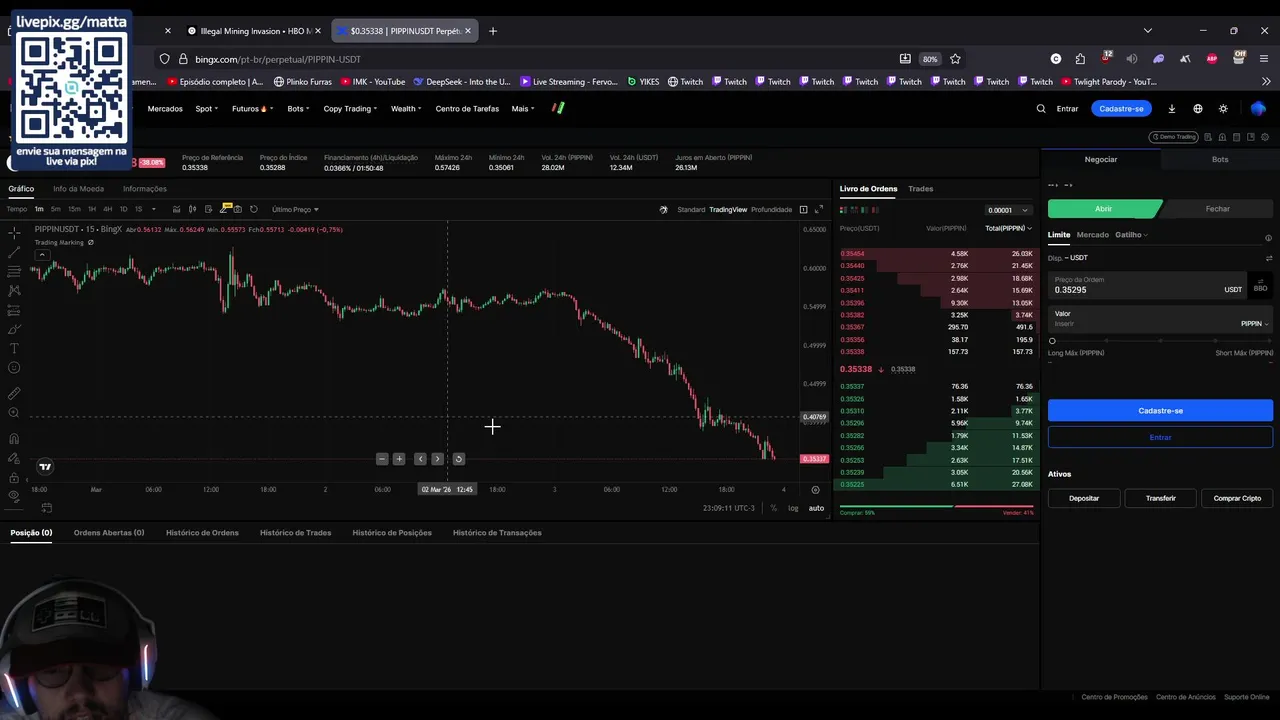Open the time axis settings gear icon
The height and width of the screenshot is (720, 1280).
815,490
